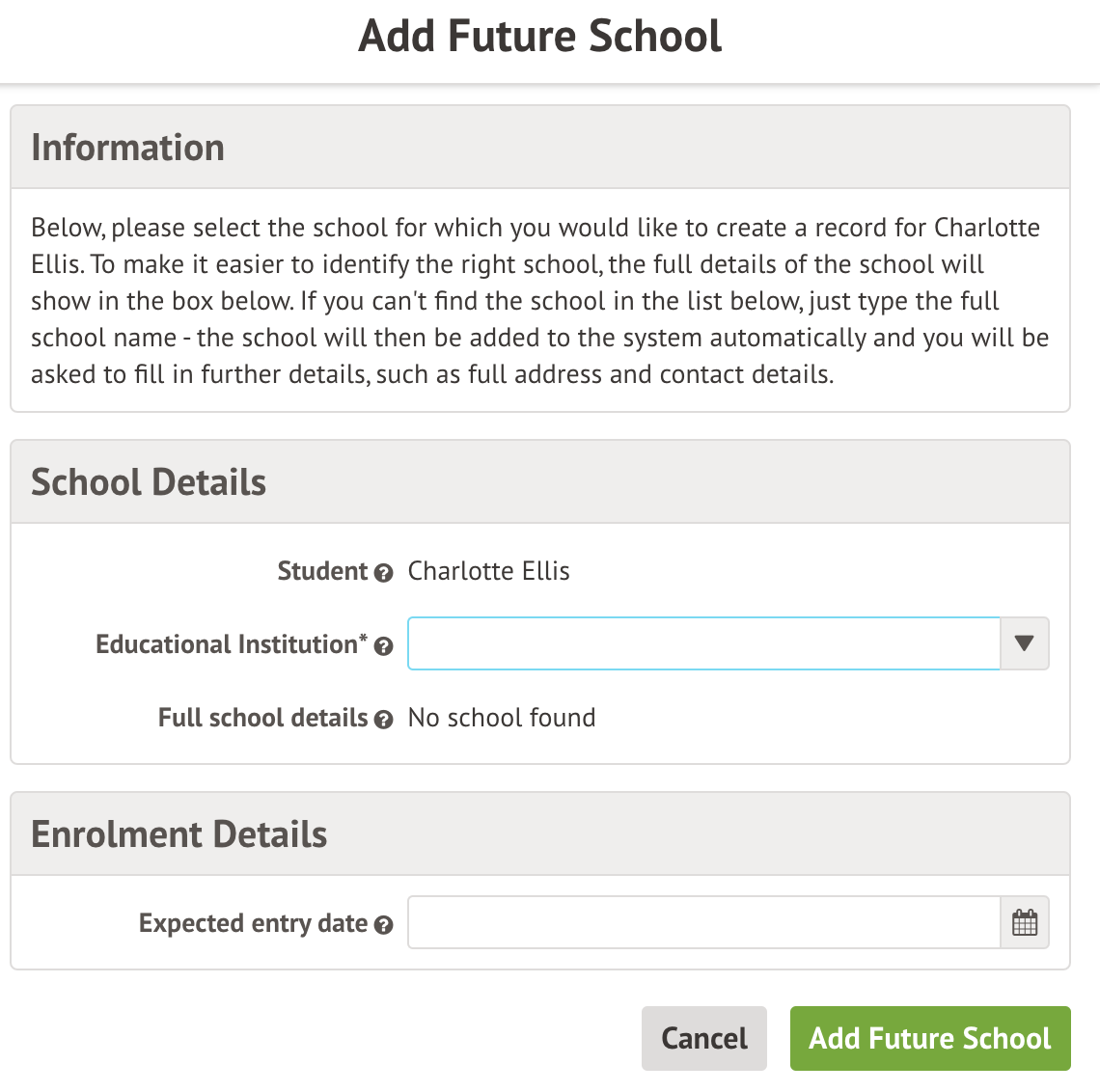Click the student name Charlotte Ellis

(x=489, y=571)
